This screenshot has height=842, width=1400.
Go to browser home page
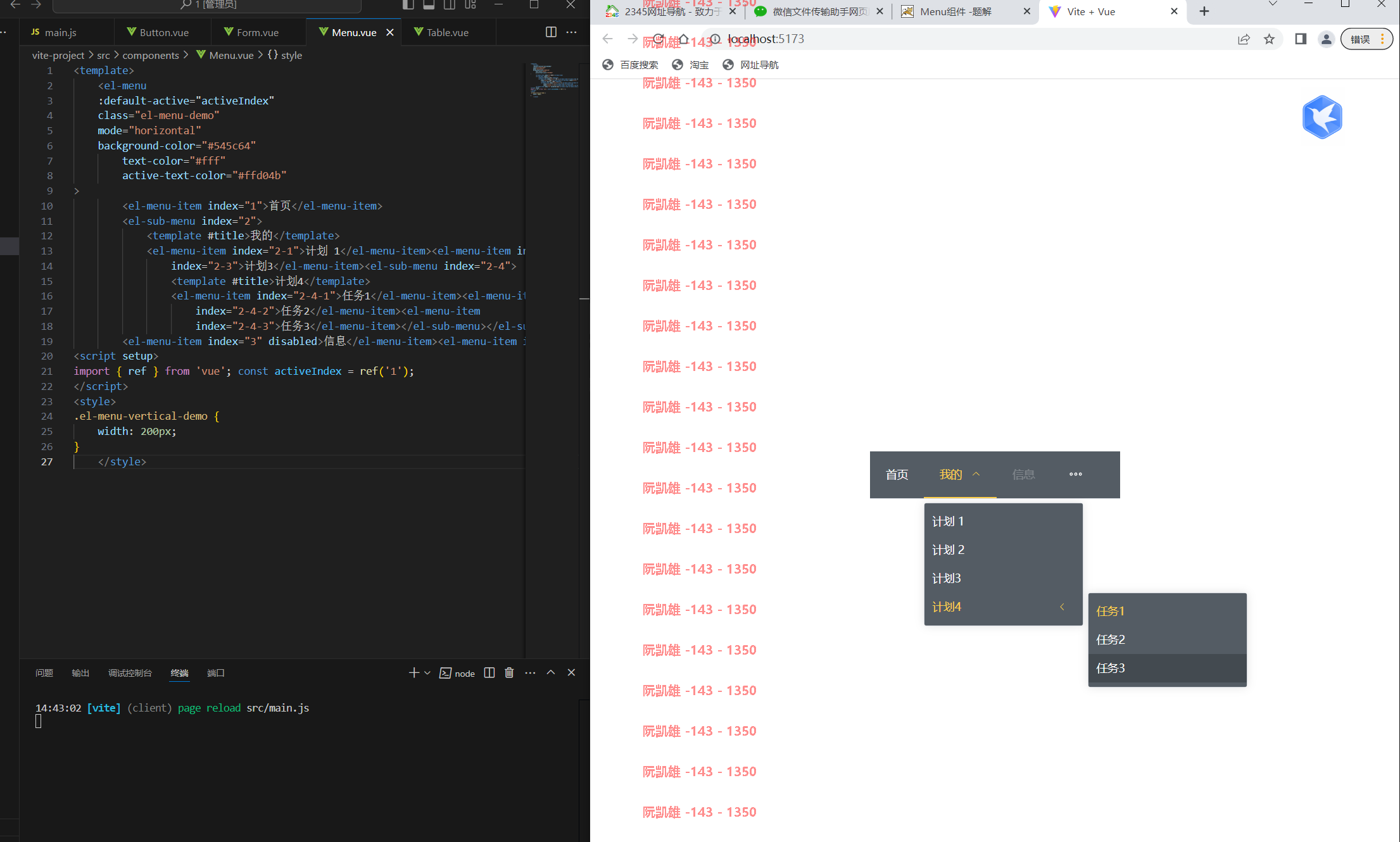point(684,39)
